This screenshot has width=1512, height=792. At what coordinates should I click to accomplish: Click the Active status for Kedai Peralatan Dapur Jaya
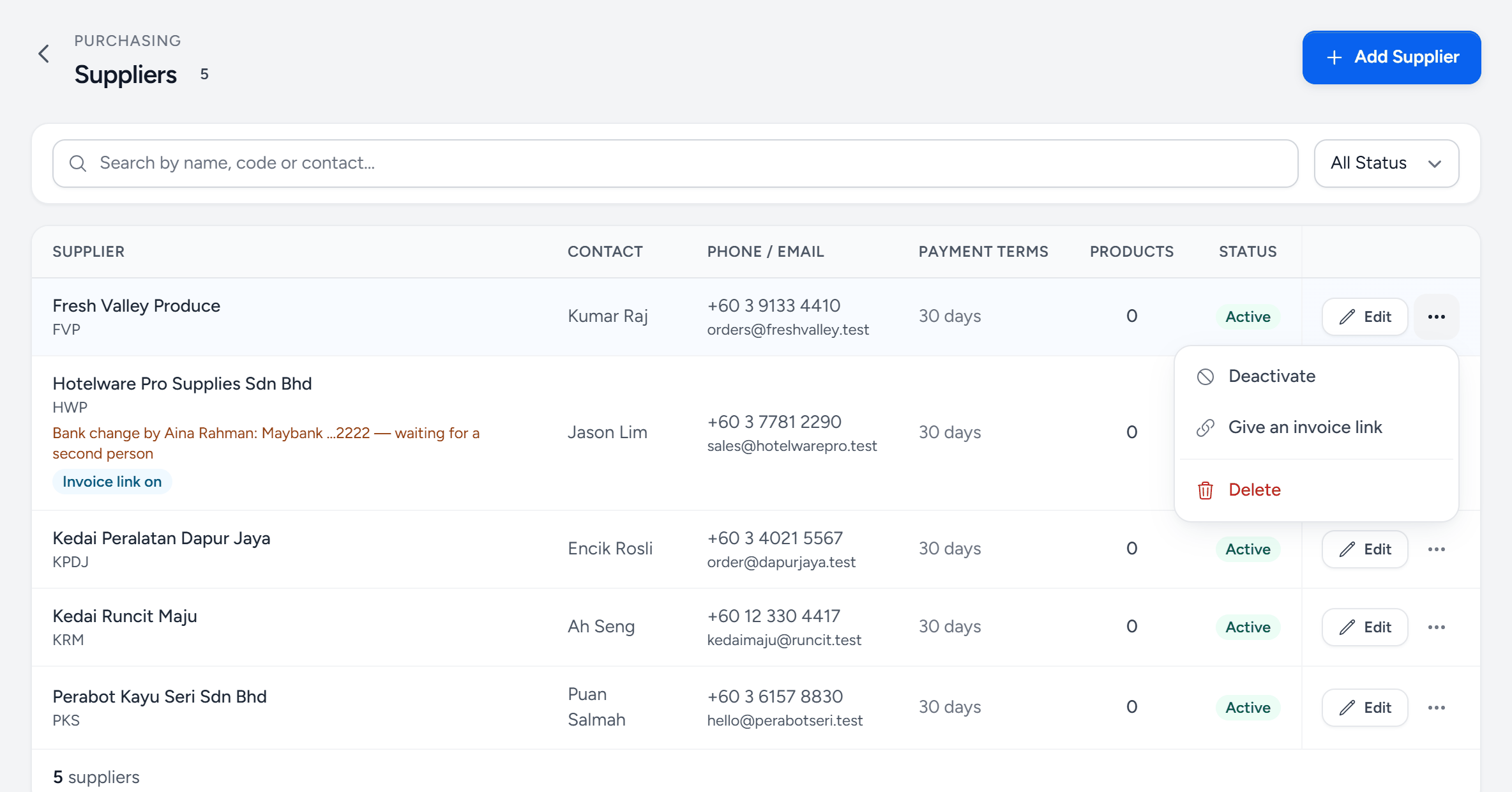coord(1248,549)
